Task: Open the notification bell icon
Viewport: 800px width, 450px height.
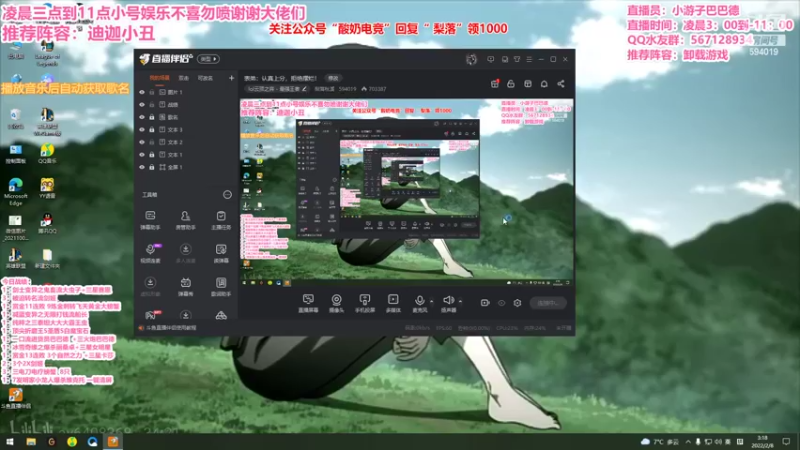Action: point(544,84)
